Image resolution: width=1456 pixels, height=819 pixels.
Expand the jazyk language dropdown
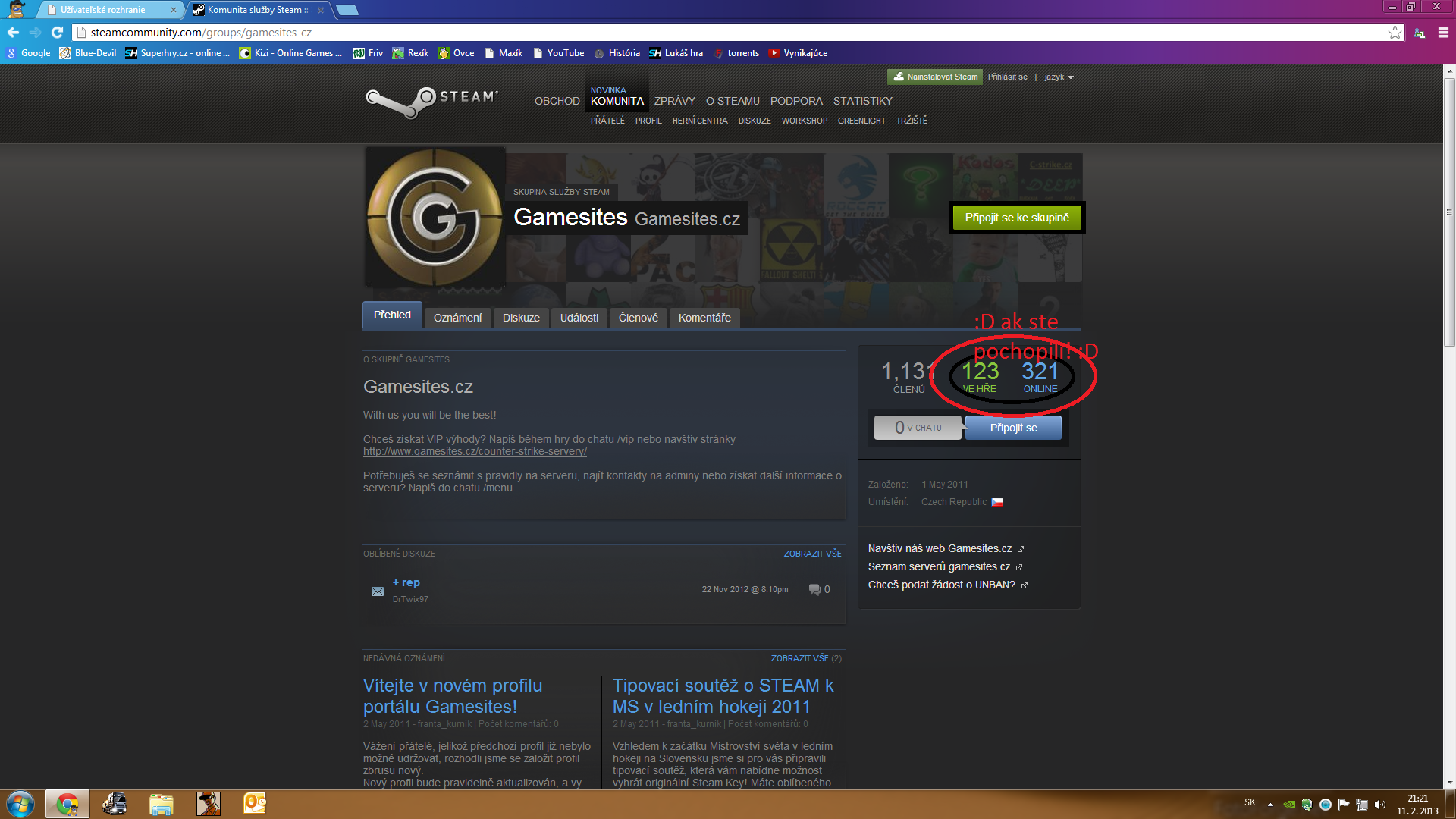[1059, 77]
